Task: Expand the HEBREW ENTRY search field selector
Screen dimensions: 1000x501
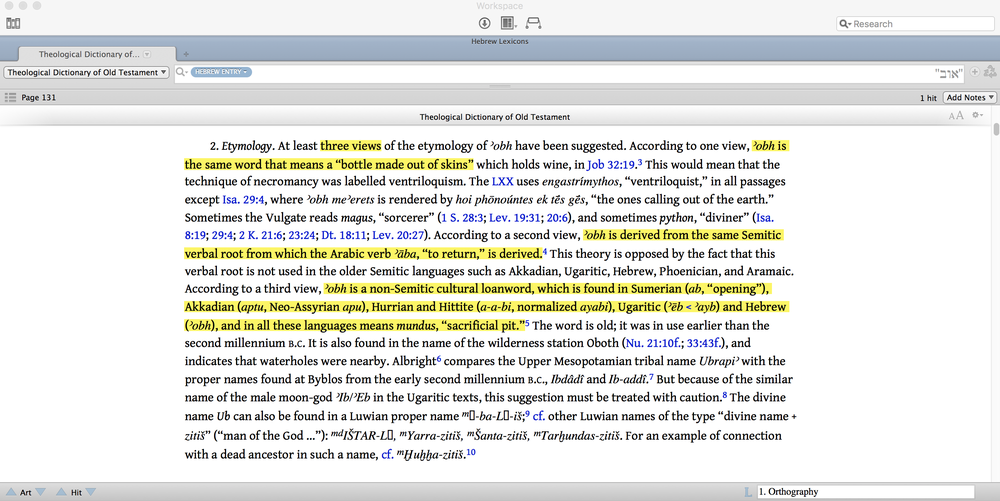Action: coord(222,72)
